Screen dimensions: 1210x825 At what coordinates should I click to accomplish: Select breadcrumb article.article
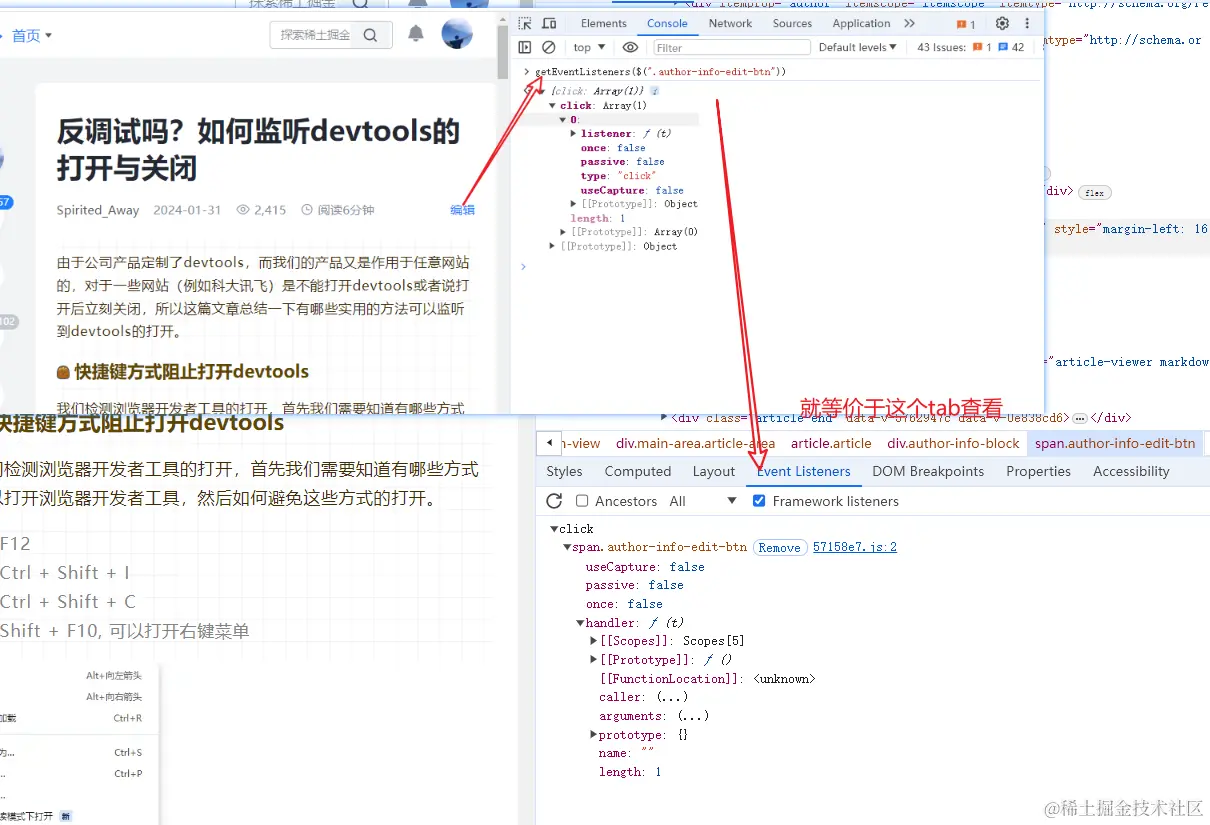tap(831, 443)
